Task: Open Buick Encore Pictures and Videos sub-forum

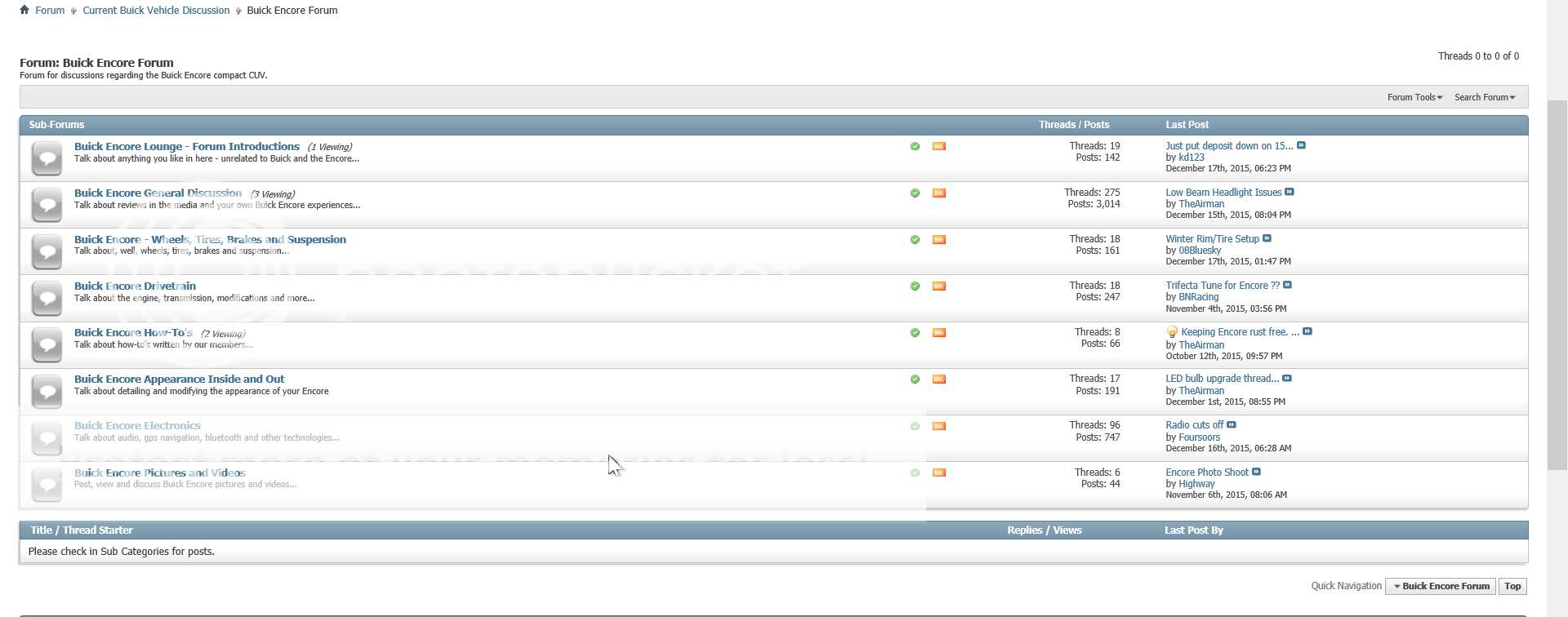Action: pyautogui.click(x=159, y=473)
